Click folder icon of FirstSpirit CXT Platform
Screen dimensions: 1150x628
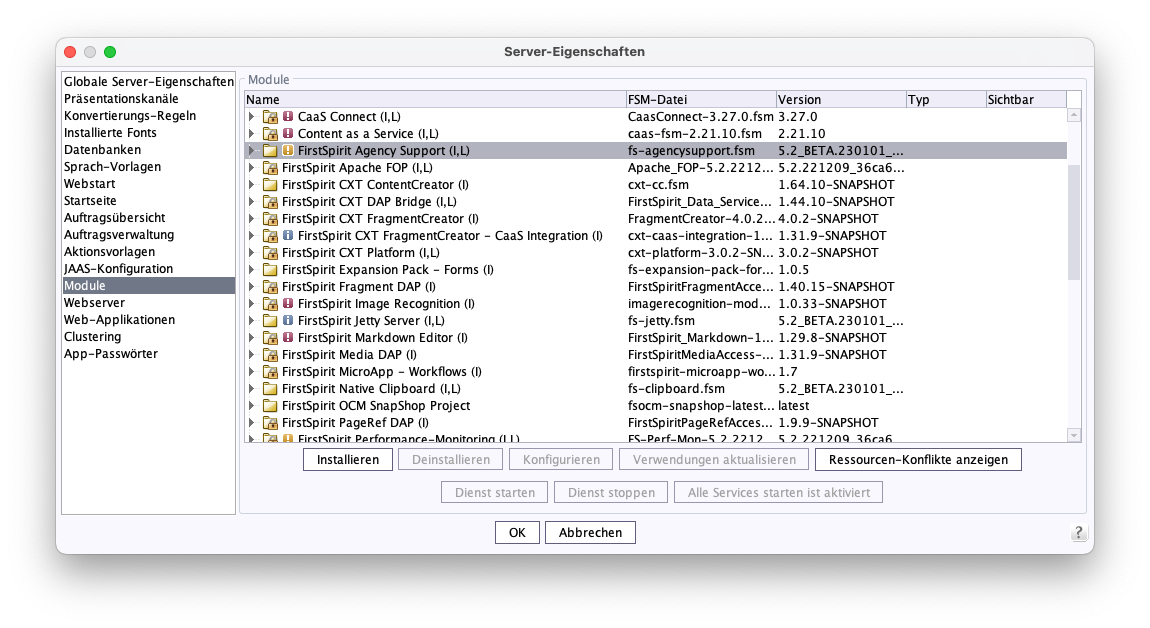(270, 252)
